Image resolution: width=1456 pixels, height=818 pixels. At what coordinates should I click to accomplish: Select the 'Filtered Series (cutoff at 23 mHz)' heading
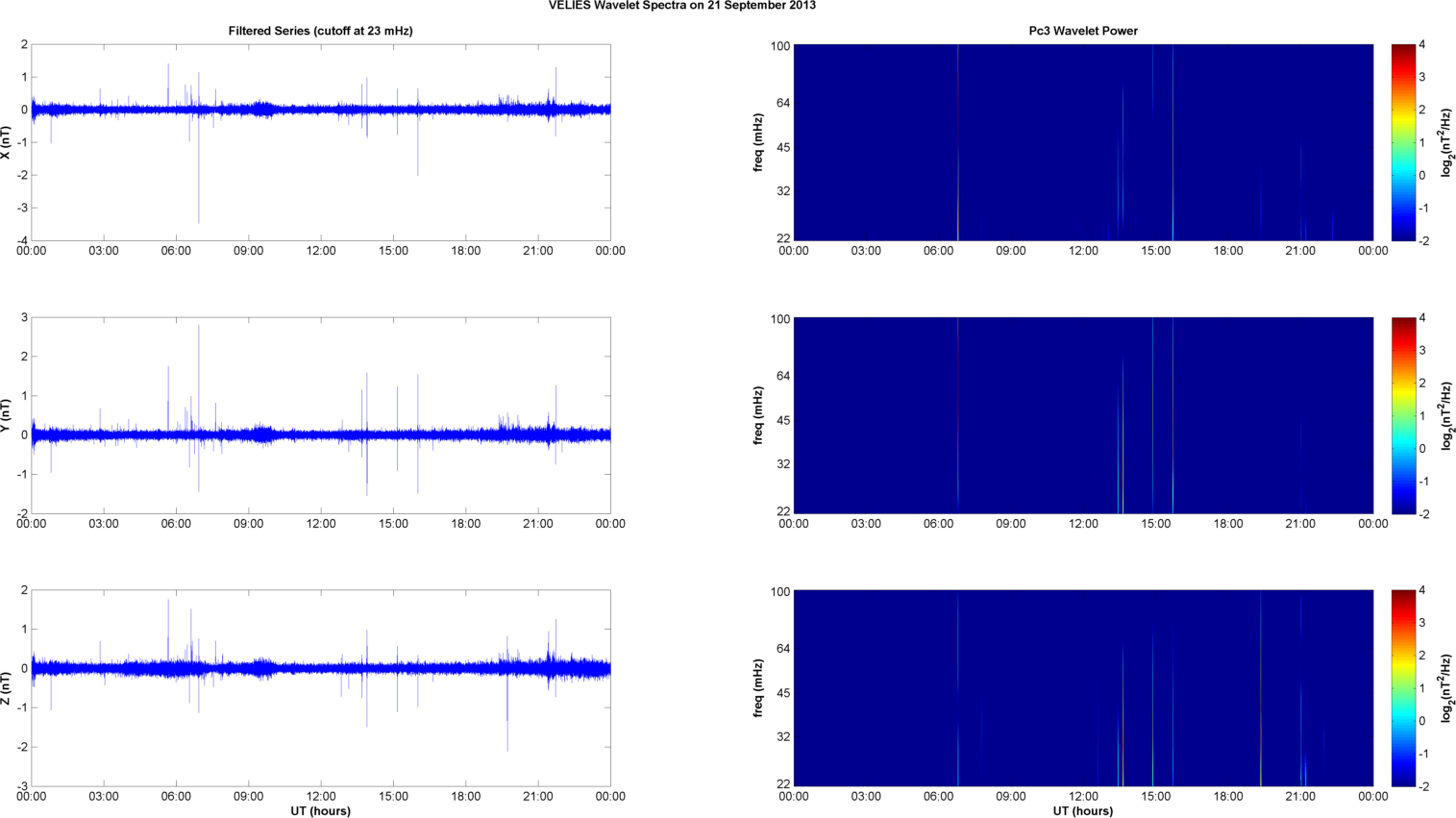pos(320,31)
